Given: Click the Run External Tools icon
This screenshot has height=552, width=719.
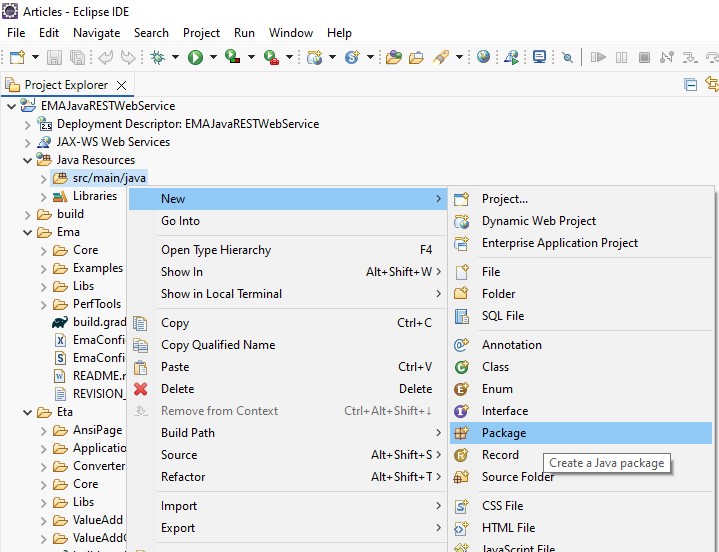Looking at the screenshot, I should (271, 57).
